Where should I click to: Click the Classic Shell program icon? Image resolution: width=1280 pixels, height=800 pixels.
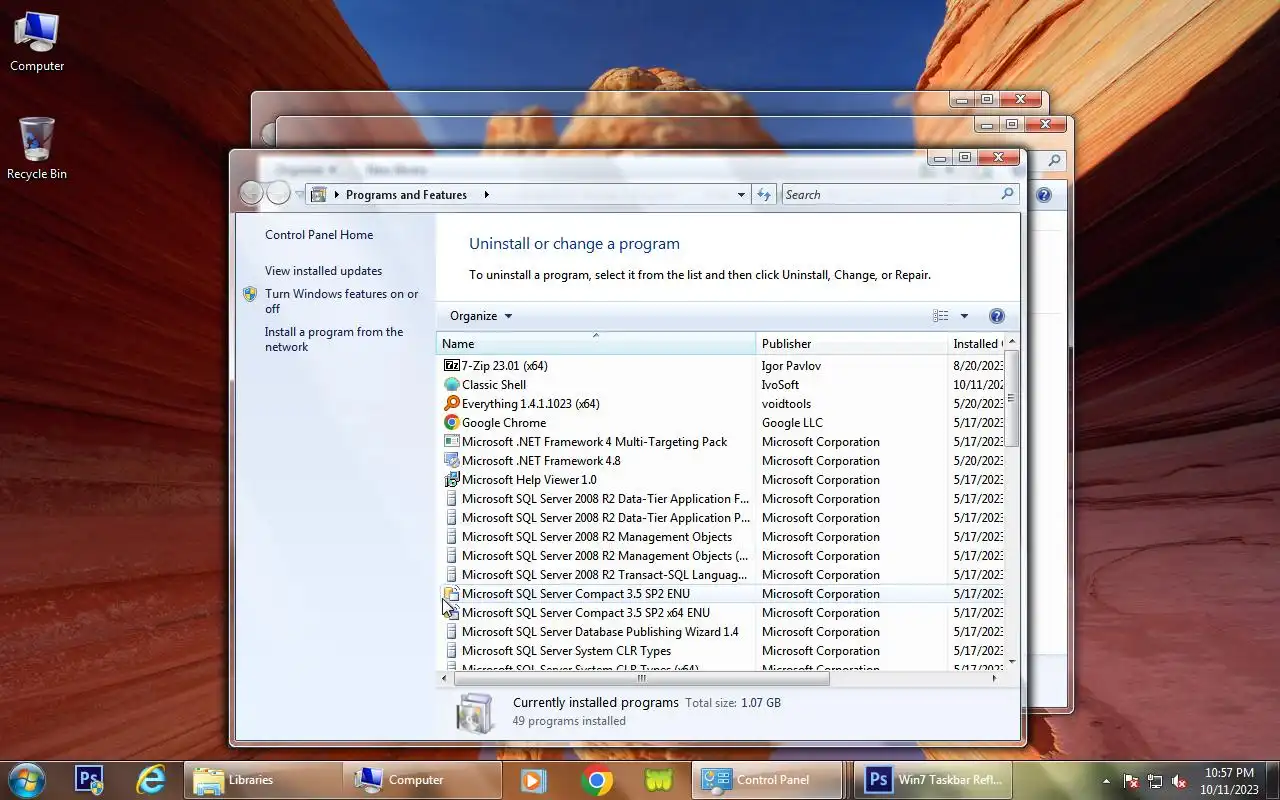(x=452, y=385)
